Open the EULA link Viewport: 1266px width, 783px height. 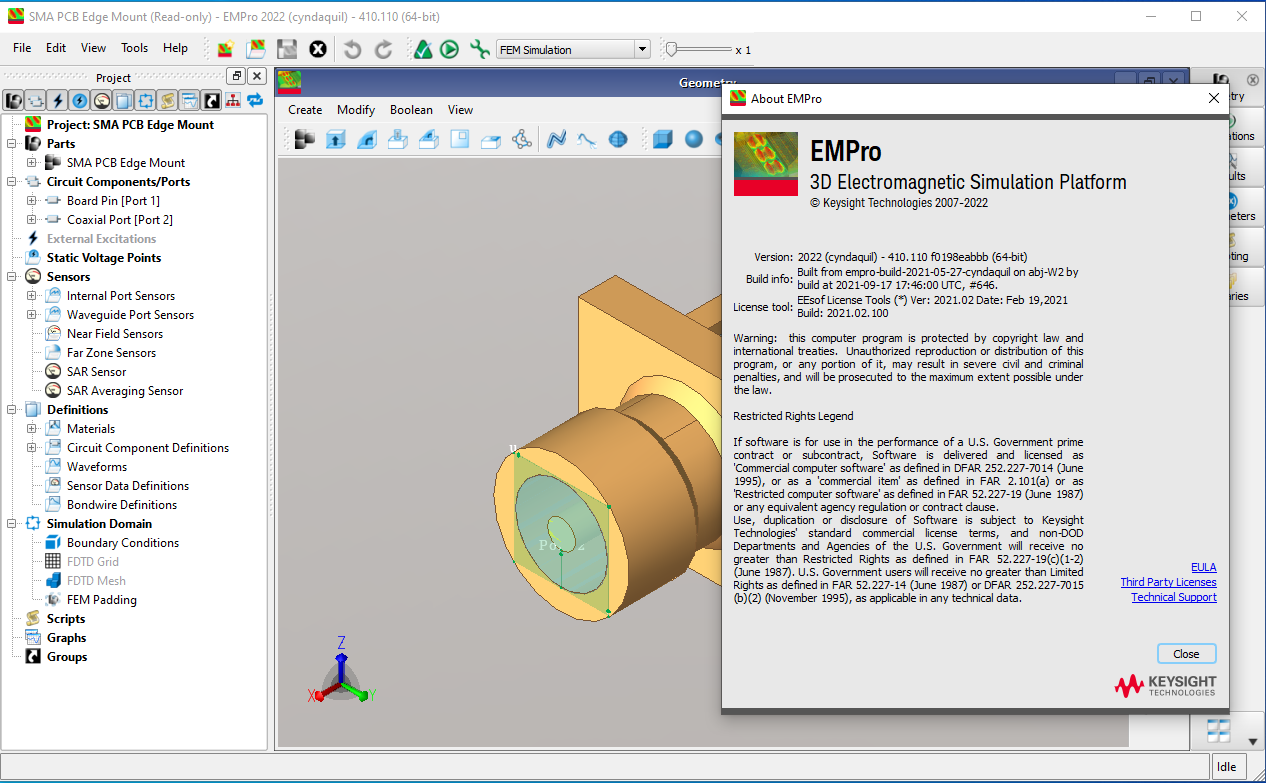pos(1204,567)
